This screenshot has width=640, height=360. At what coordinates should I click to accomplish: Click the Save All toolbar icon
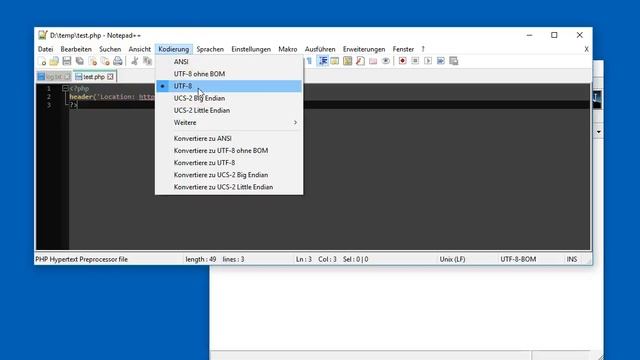click(80, 61)
